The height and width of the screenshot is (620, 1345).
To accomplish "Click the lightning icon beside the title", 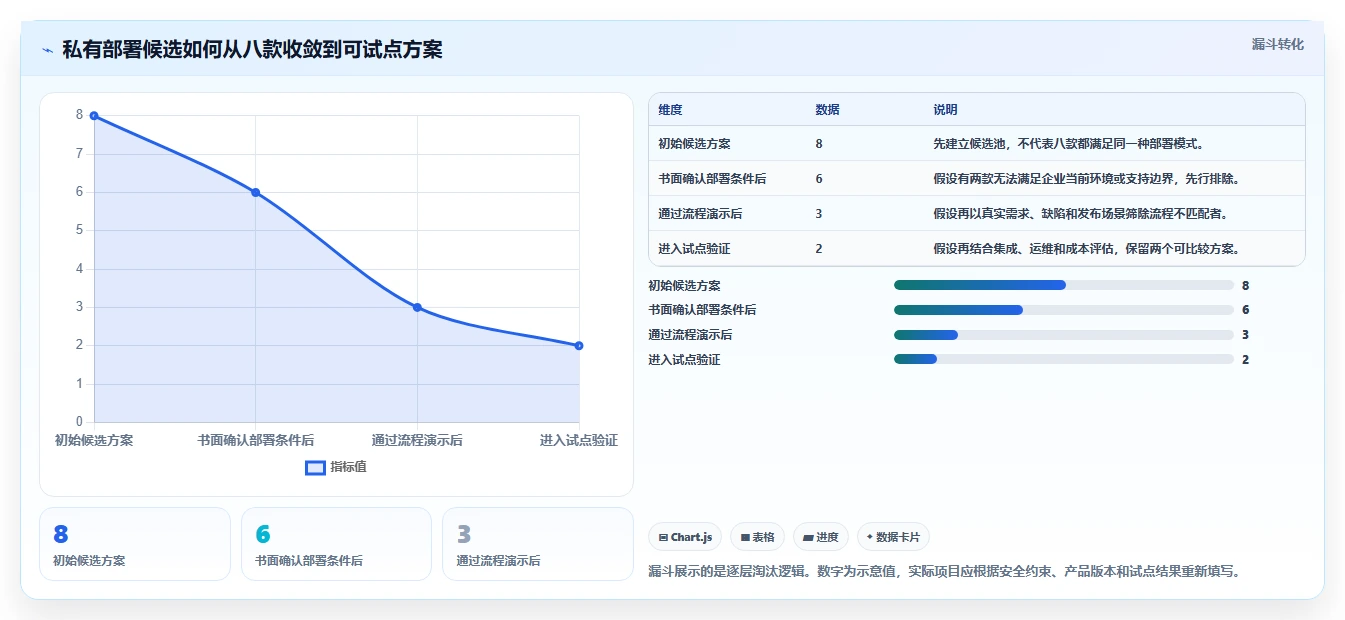I will point(47,50).
